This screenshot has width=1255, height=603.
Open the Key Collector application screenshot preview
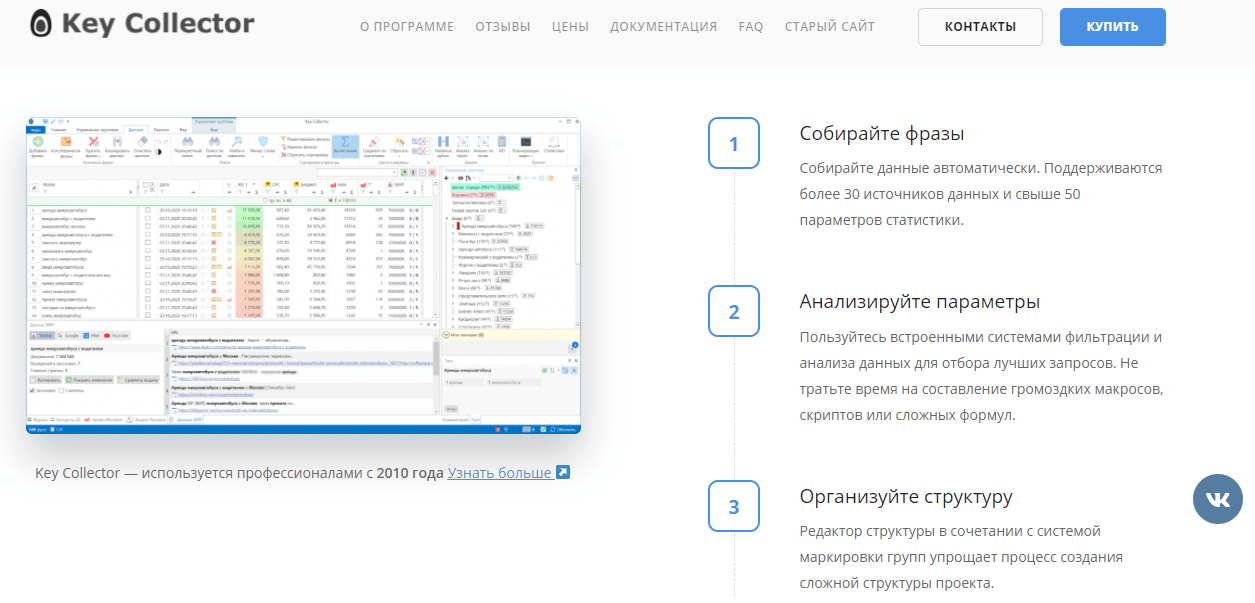[303, 276]
